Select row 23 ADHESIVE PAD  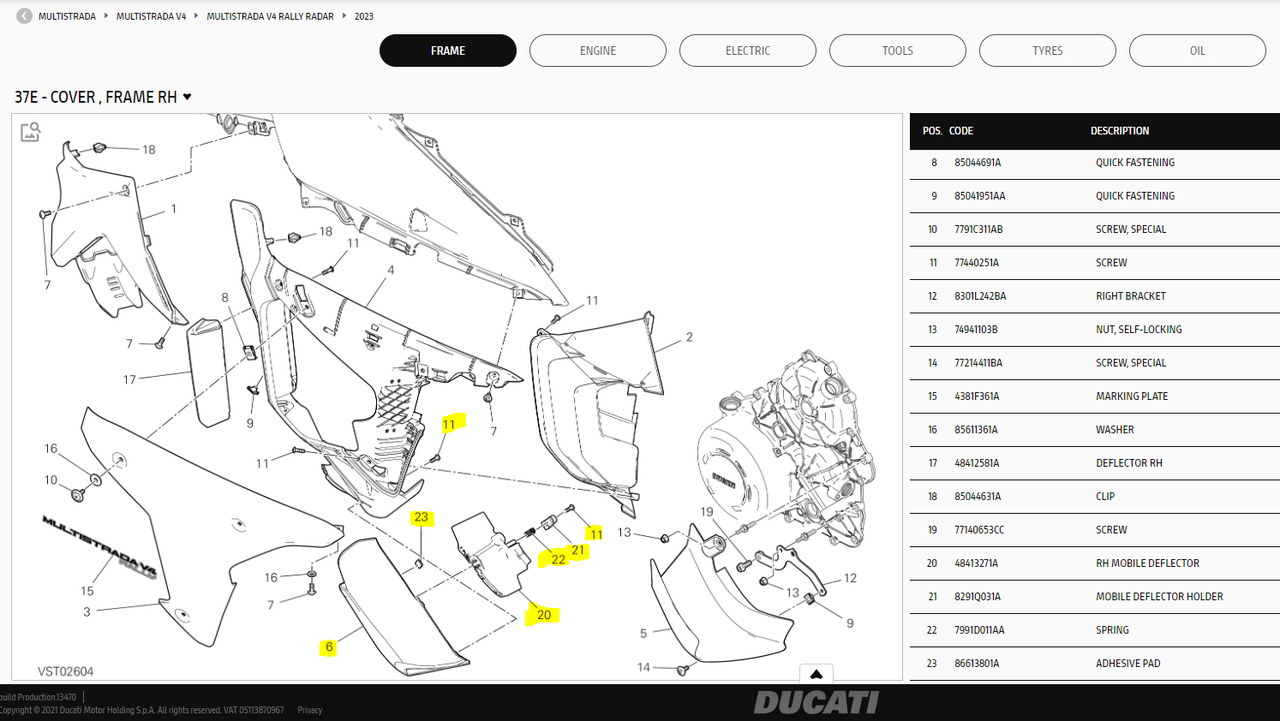1095,664
